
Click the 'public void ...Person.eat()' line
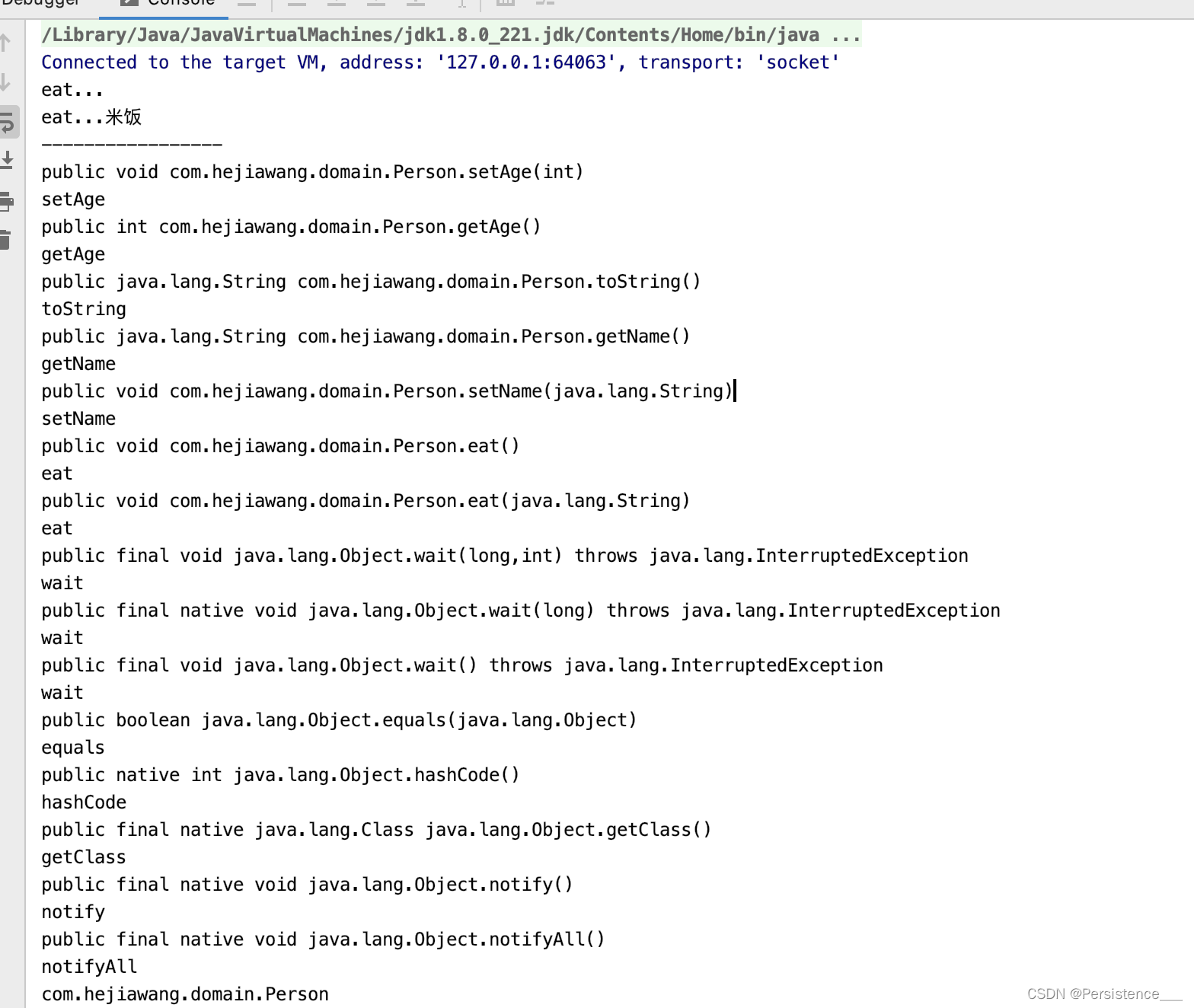click(280, 446)
